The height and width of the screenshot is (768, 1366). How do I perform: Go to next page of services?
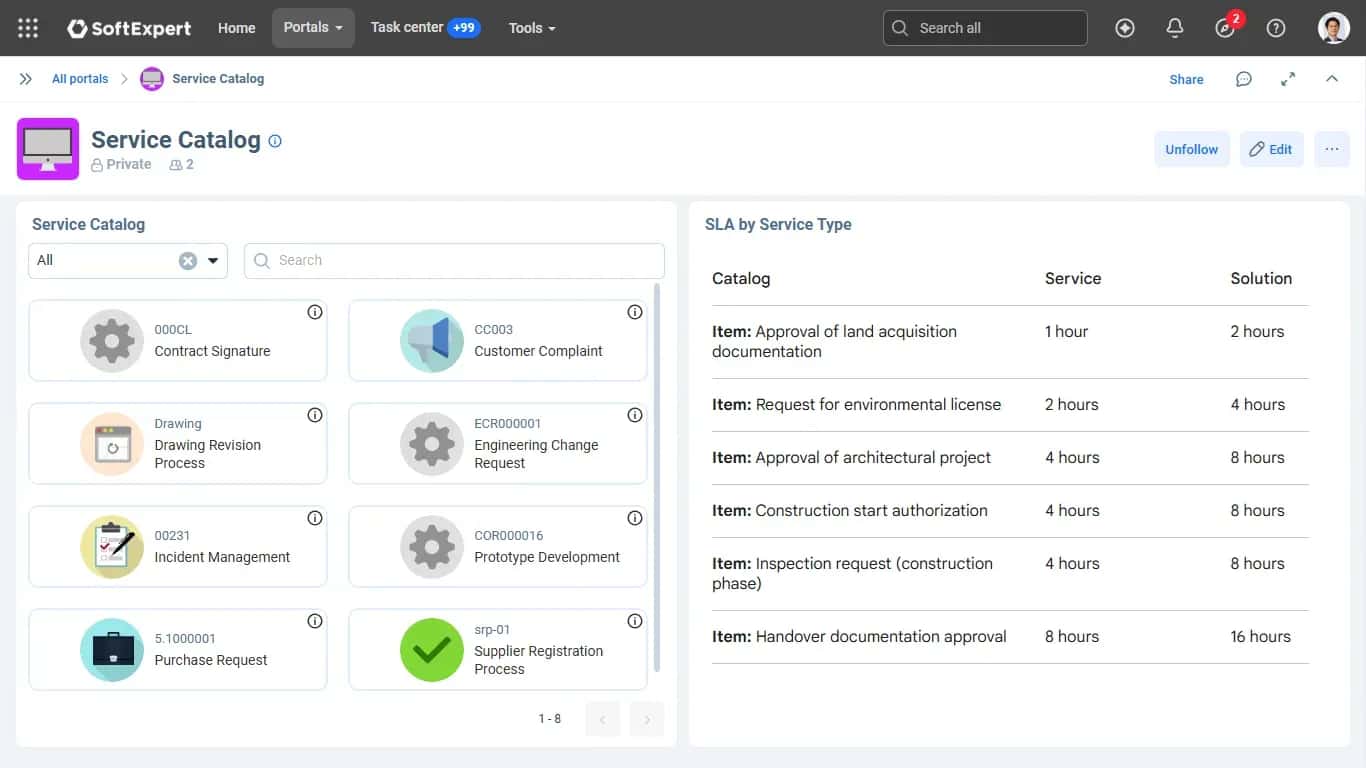tap(647, 719)
